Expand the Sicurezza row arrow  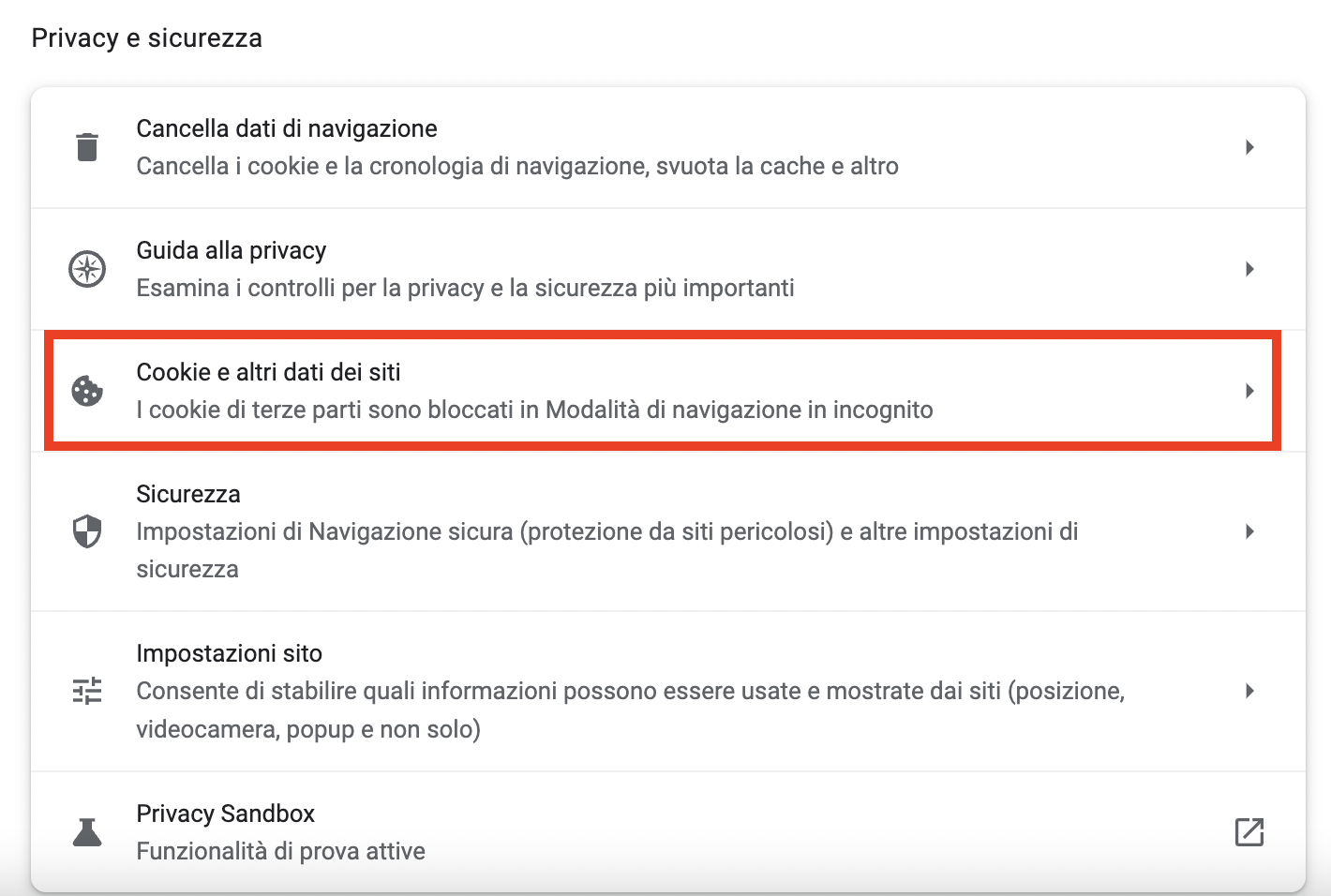pyautogui.click(x=1249, y=531)
